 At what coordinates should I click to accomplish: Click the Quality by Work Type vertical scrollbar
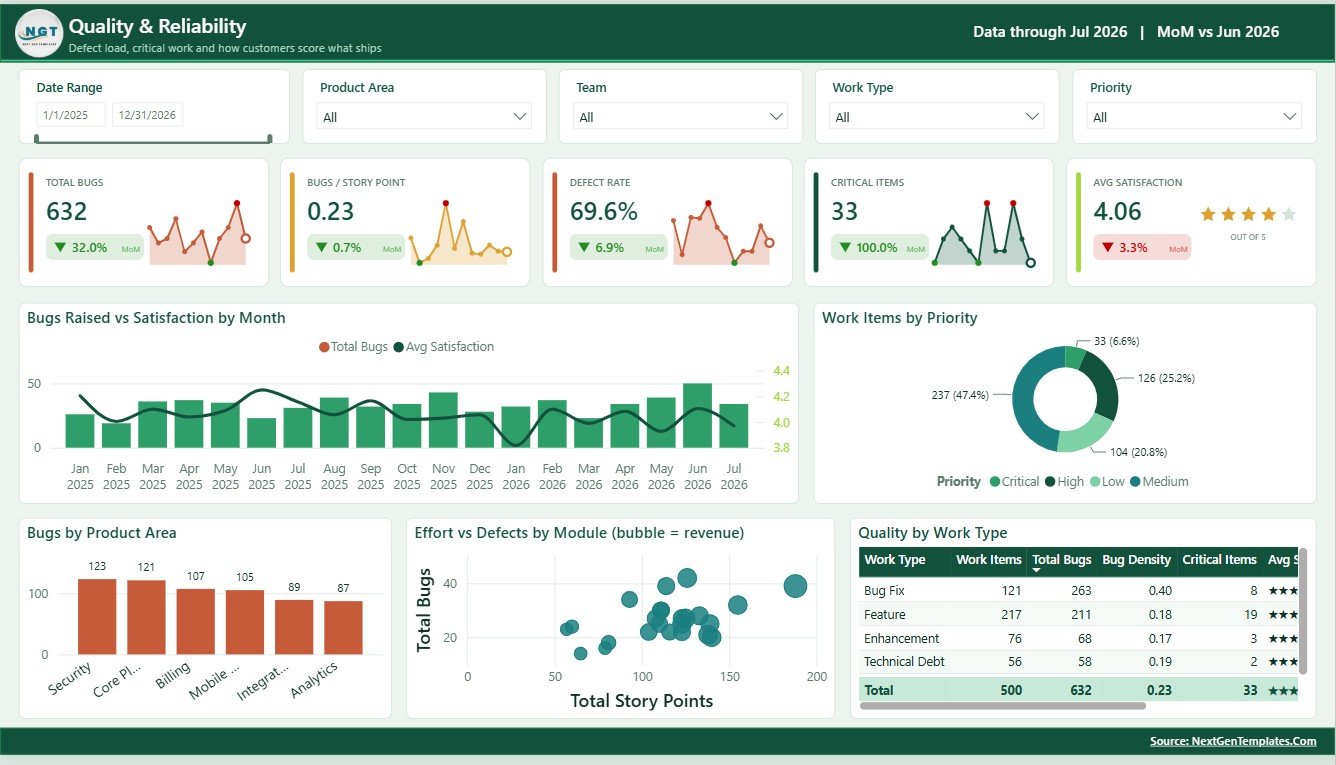tap(1302, 611)
